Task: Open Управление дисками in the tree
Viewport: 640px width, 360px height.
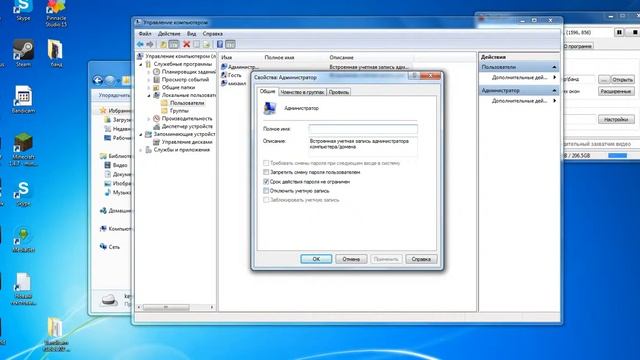Action: pos(183,142)
